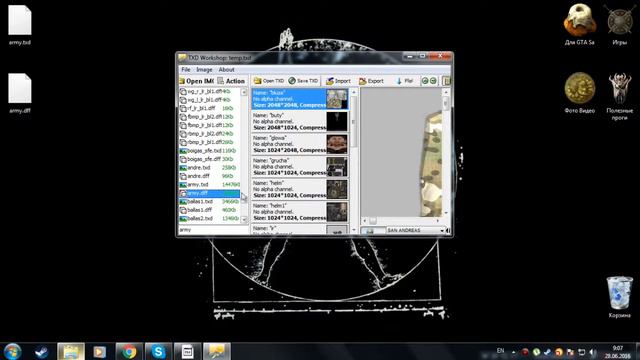Select army.dff in the IMG file list

pyautogui.click(x=209, y=193)
